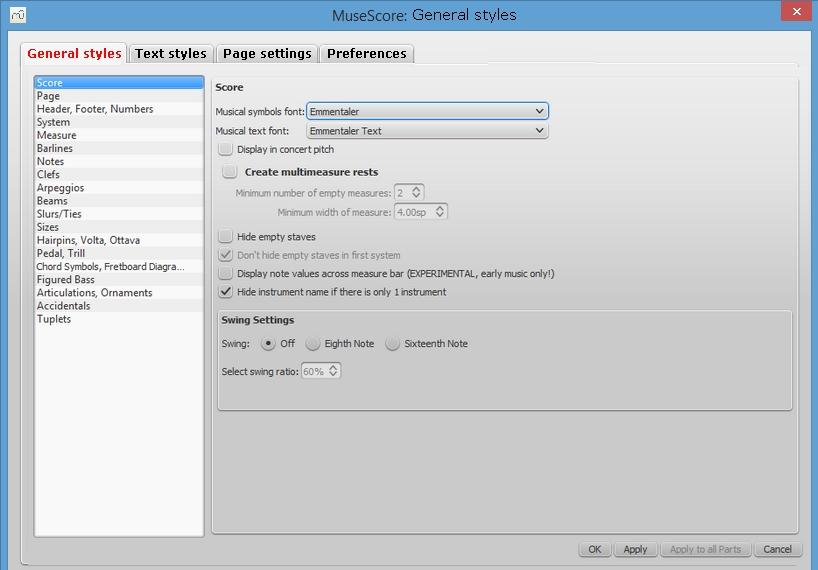
Task: Open Hairpins, Volta, Ottava settings
Action: pos(119,240)
